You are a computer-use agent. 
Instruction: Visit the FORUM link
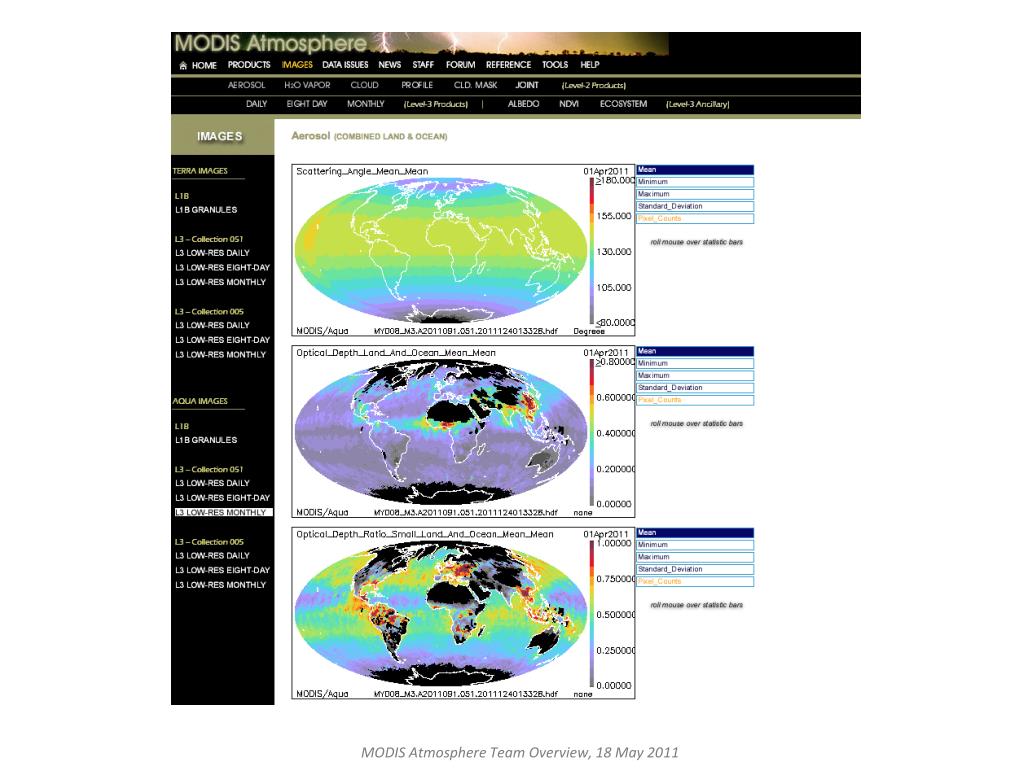460,65
